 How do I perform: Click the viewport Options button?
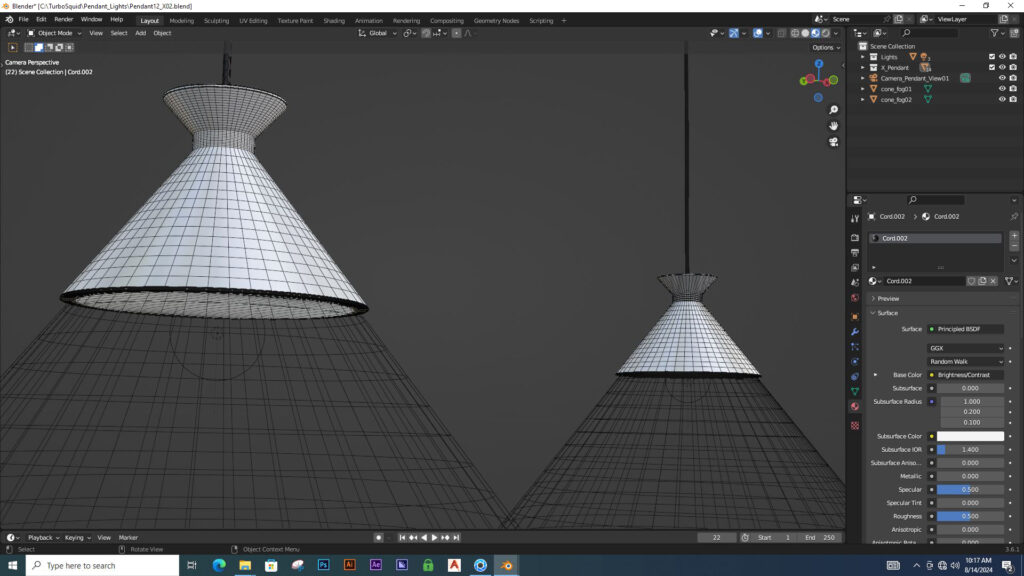click(825, 47)
